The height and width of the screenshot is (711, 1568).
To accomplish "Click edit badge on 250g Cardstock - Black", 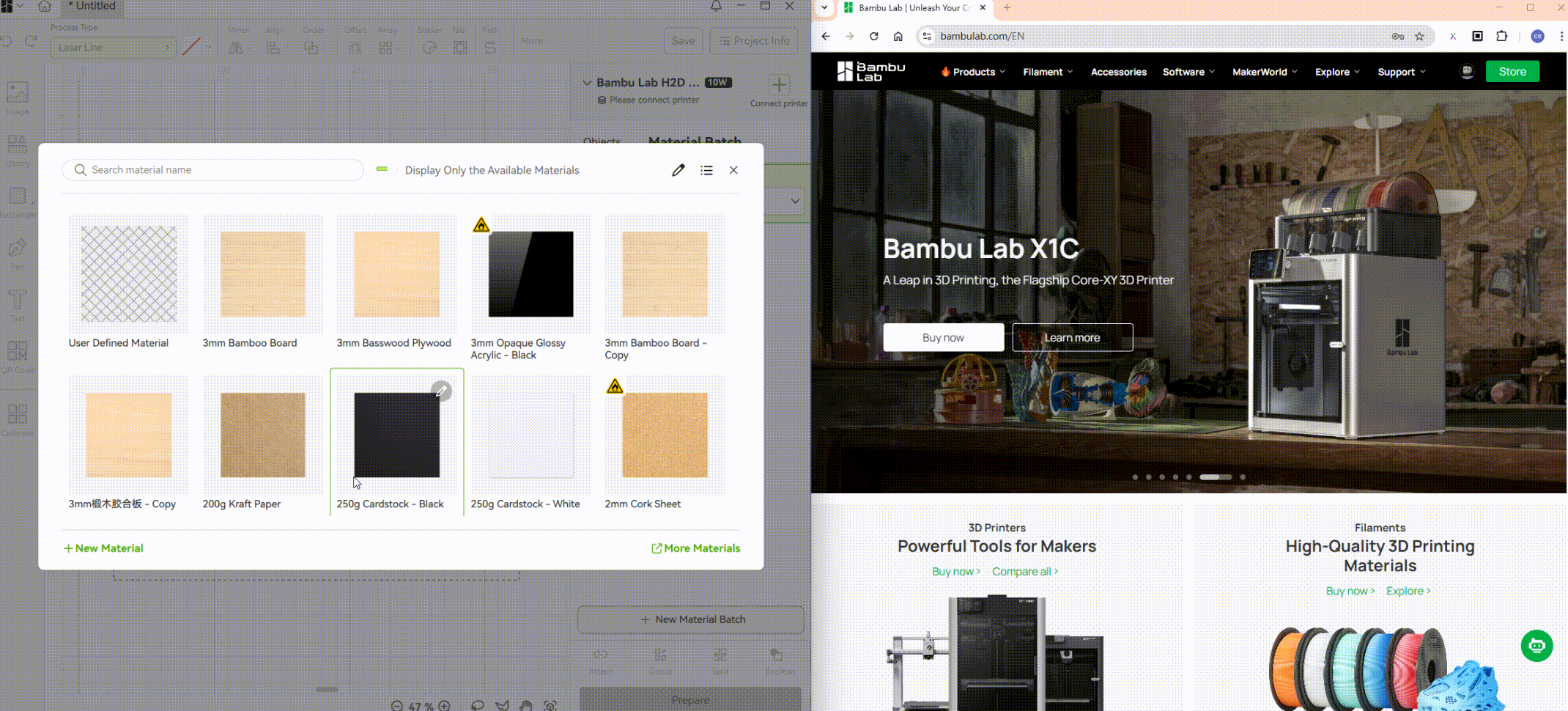I will pyautogui.click(x=441, y=391).
